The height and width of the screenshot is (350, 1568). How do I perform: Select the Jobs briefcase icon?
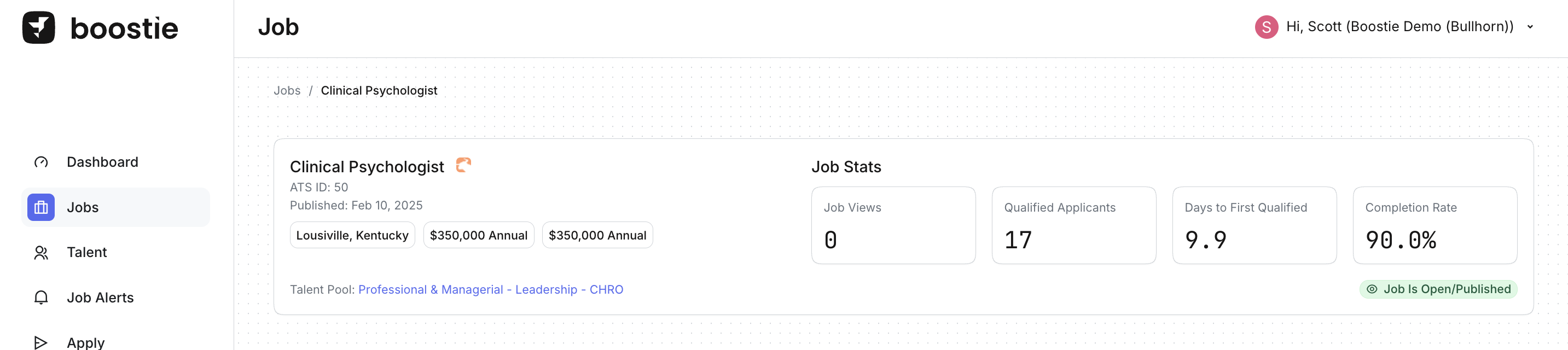(x=41, y=208)
